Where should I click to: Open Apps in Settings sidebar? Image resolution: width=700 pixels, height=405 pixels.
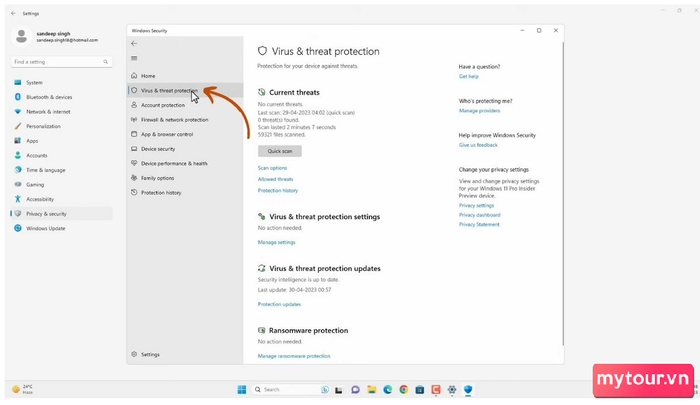61,141
